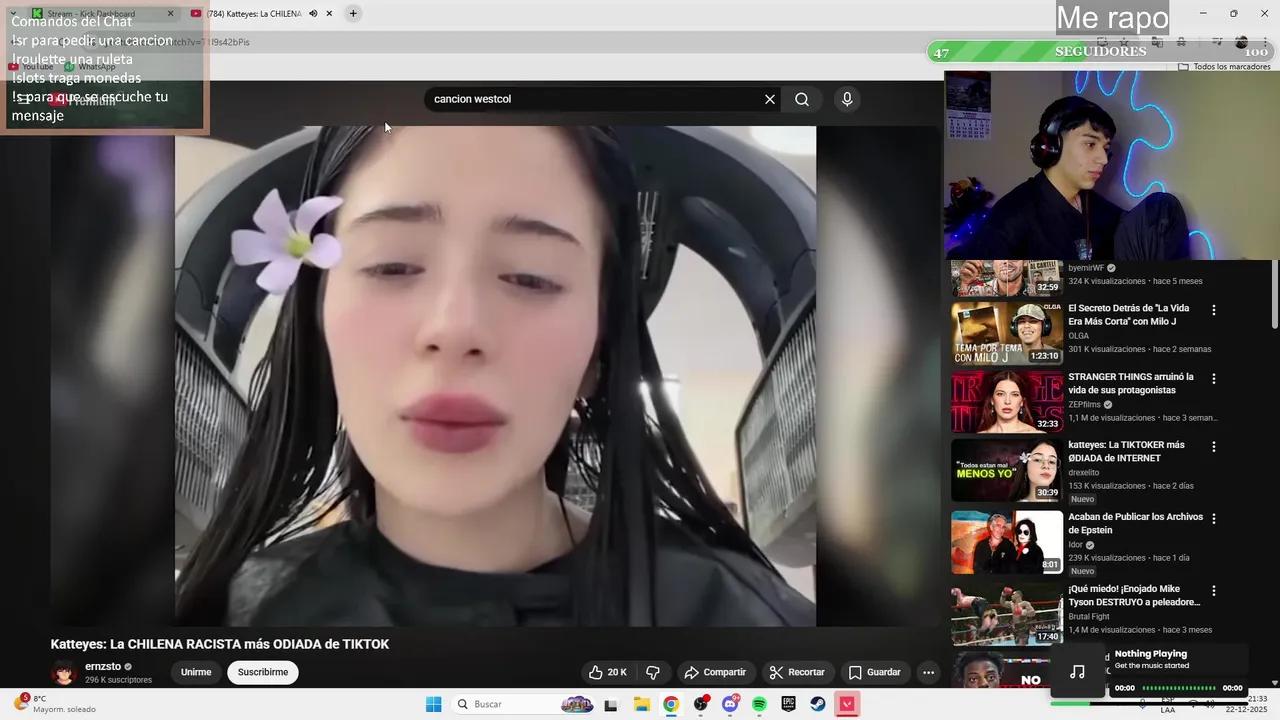Open 'katteyes: La TIKTOKER más ODIADA' title
This screenshot has width=1280, height=720.
point(1126,451)
